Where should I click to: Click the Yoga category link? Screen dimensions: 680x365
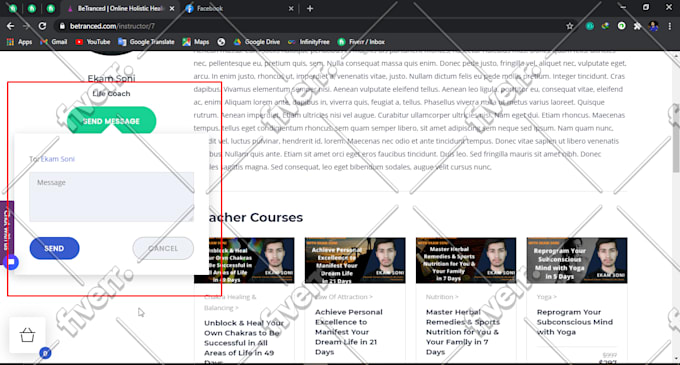[546, 297]
